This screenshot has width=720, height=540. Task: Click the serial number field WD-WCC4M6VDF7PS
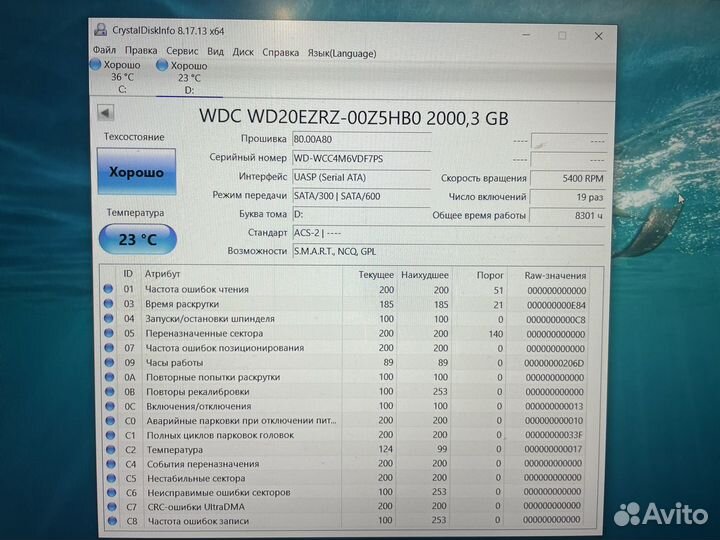coord(361,158)
